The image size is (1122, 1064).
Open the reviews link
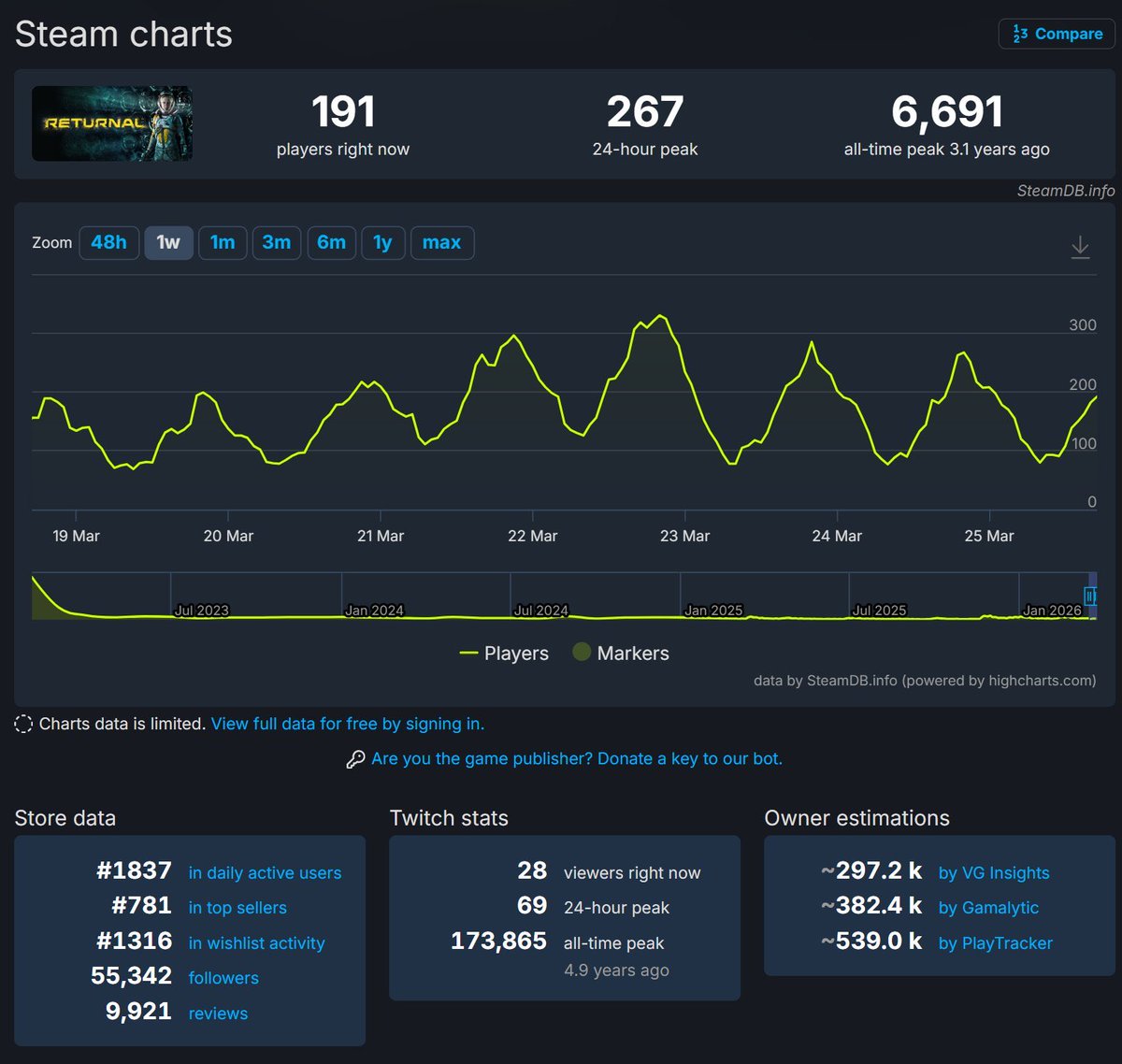coord(218,1014)
